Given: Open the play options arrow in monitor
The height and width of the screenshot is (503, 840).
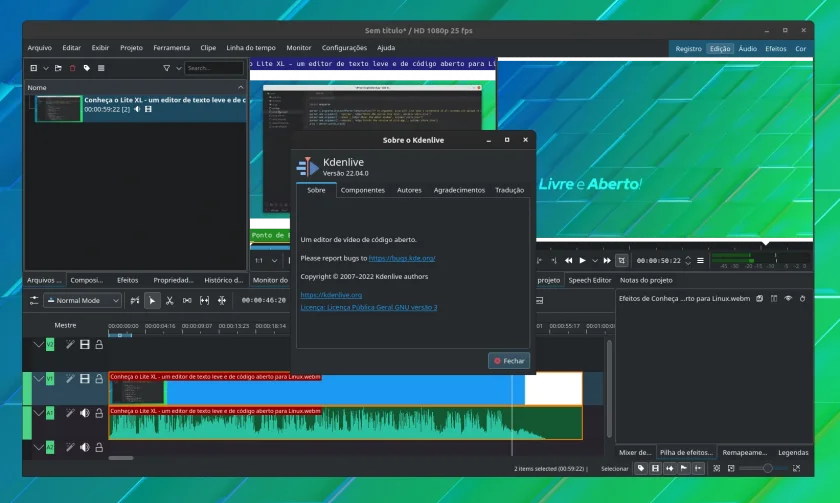Looking at the screenshot, I should point(595,261).
